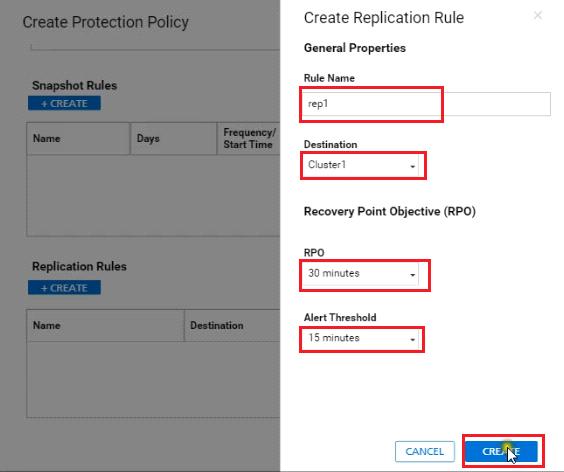Image resolution: width=564 pixels, height=472 pixels.
Task: Click the Destination dropdown arrow icon
Action: pyautogui.click(x=413, y=166)
